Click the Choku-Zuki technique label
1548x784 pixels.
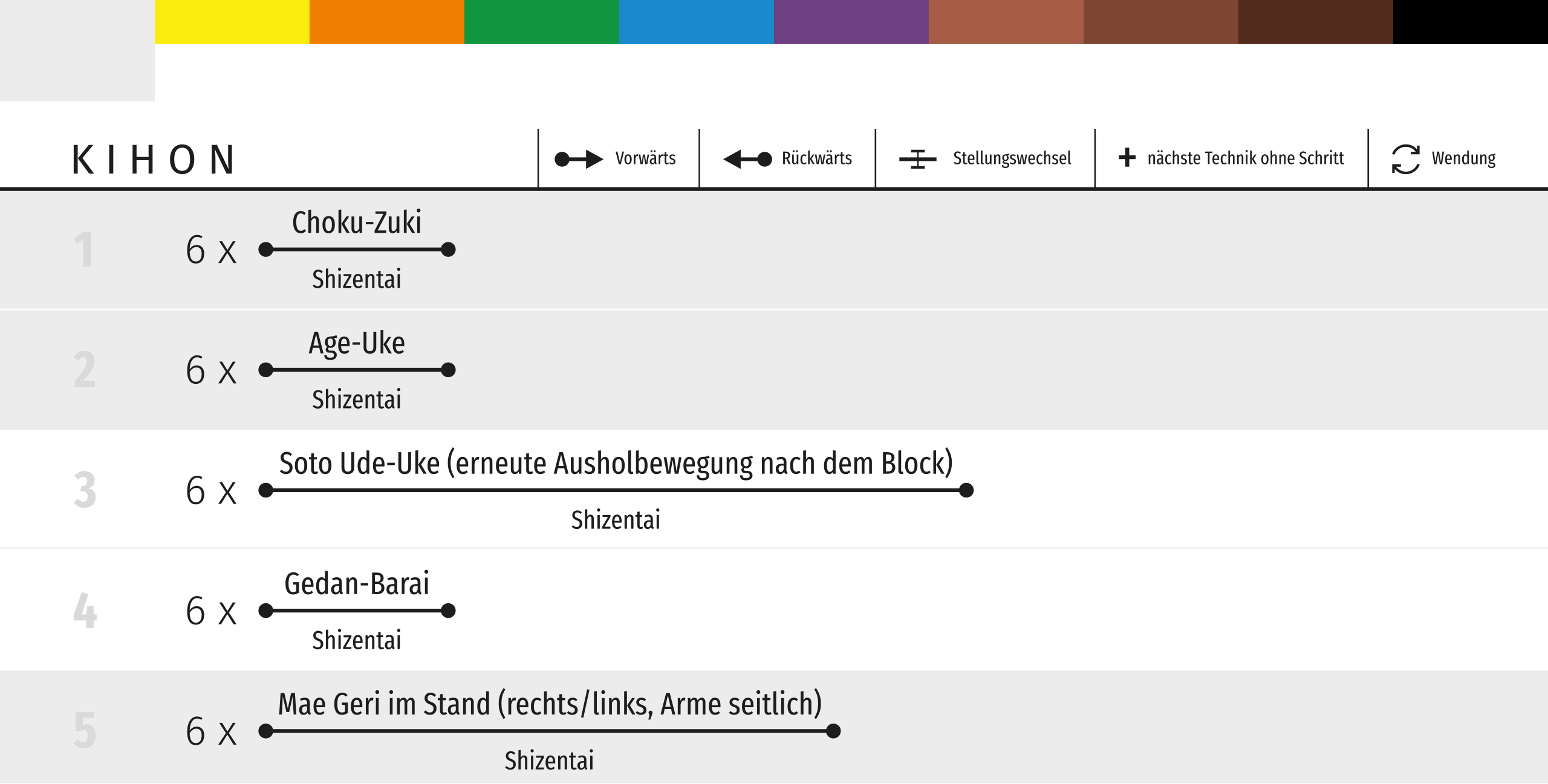(357, 222)
